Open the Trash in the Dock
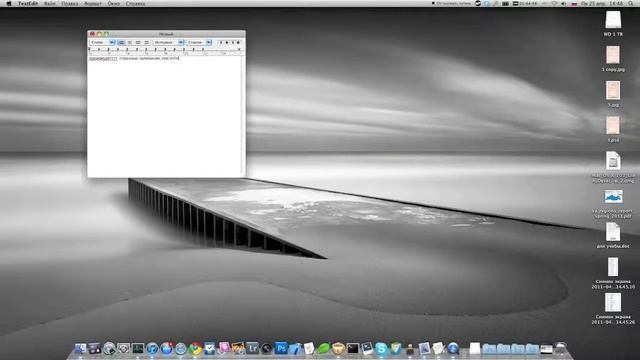 coord(560,348)
